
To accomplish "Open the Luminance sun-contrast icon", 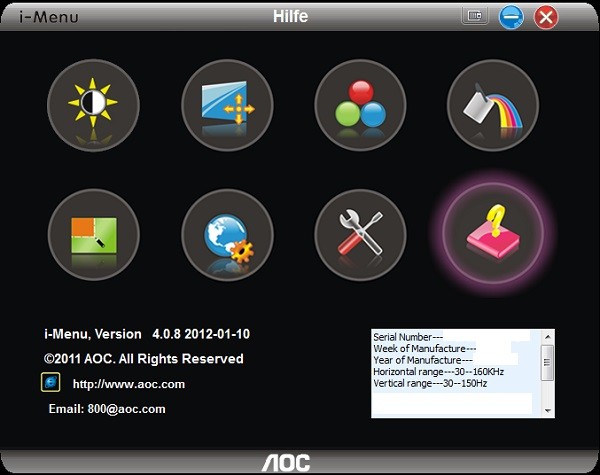I will pos(93,105).
